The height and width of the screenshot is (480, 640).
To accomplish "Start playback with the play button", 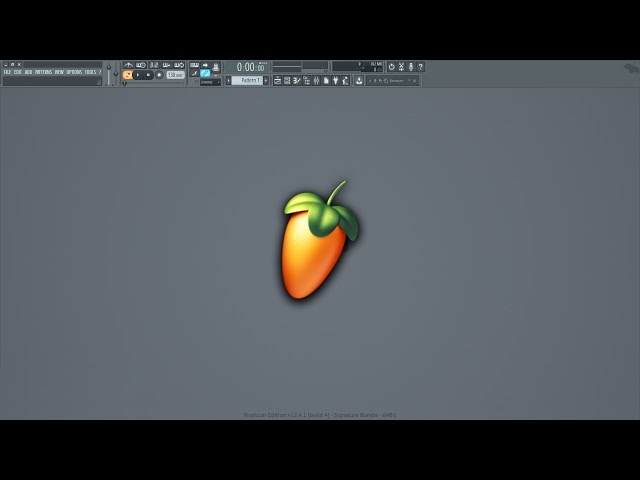I will (138, 75).
